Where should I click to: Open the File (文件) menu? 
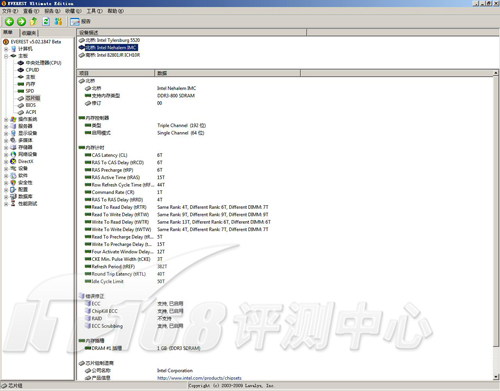click(x=10, y=11)
